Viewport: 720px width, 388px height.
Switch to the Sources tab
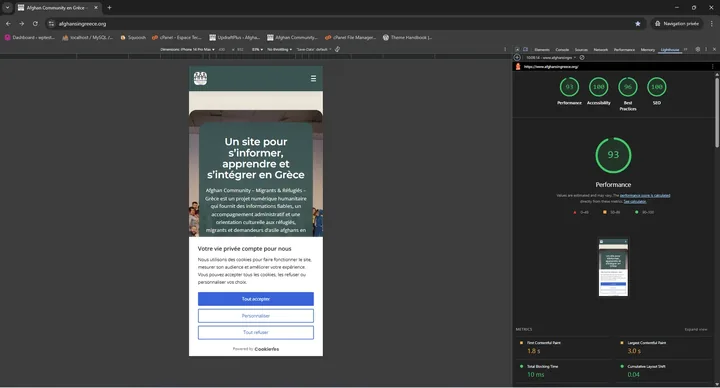point(581,50)
